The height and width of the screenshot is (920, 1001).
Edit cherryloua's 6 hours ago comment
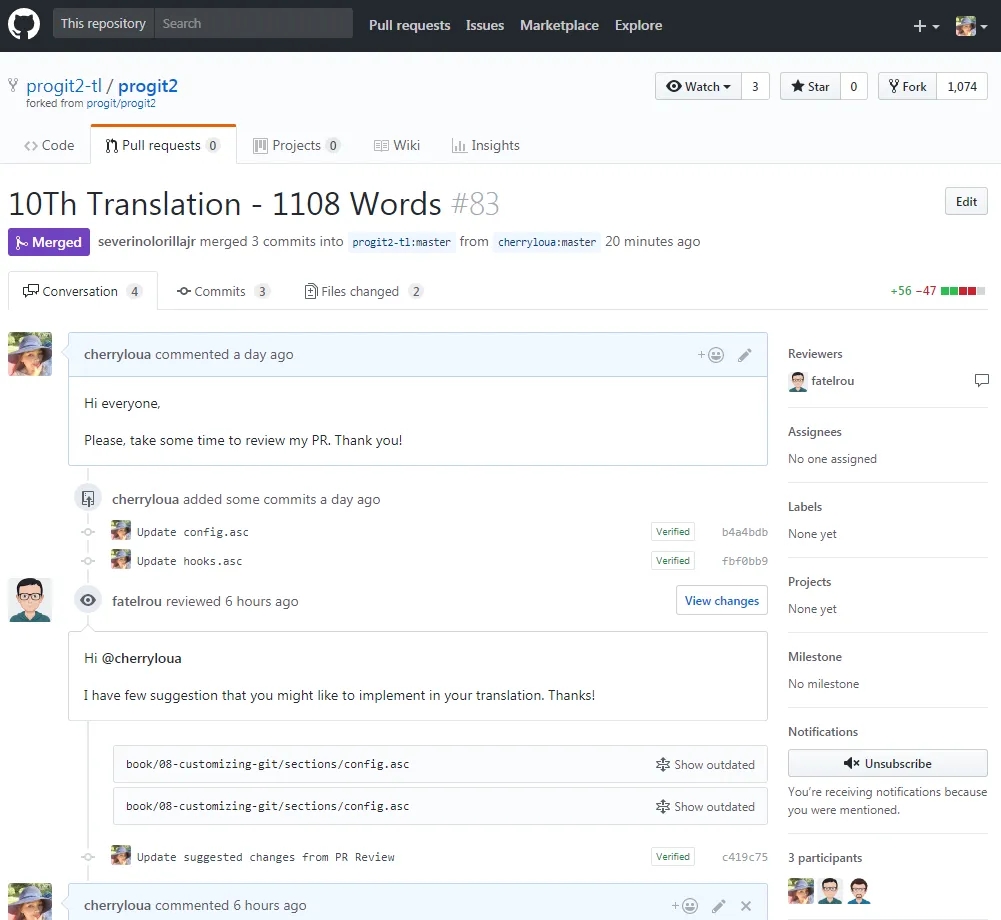click(x=719, y=905)
